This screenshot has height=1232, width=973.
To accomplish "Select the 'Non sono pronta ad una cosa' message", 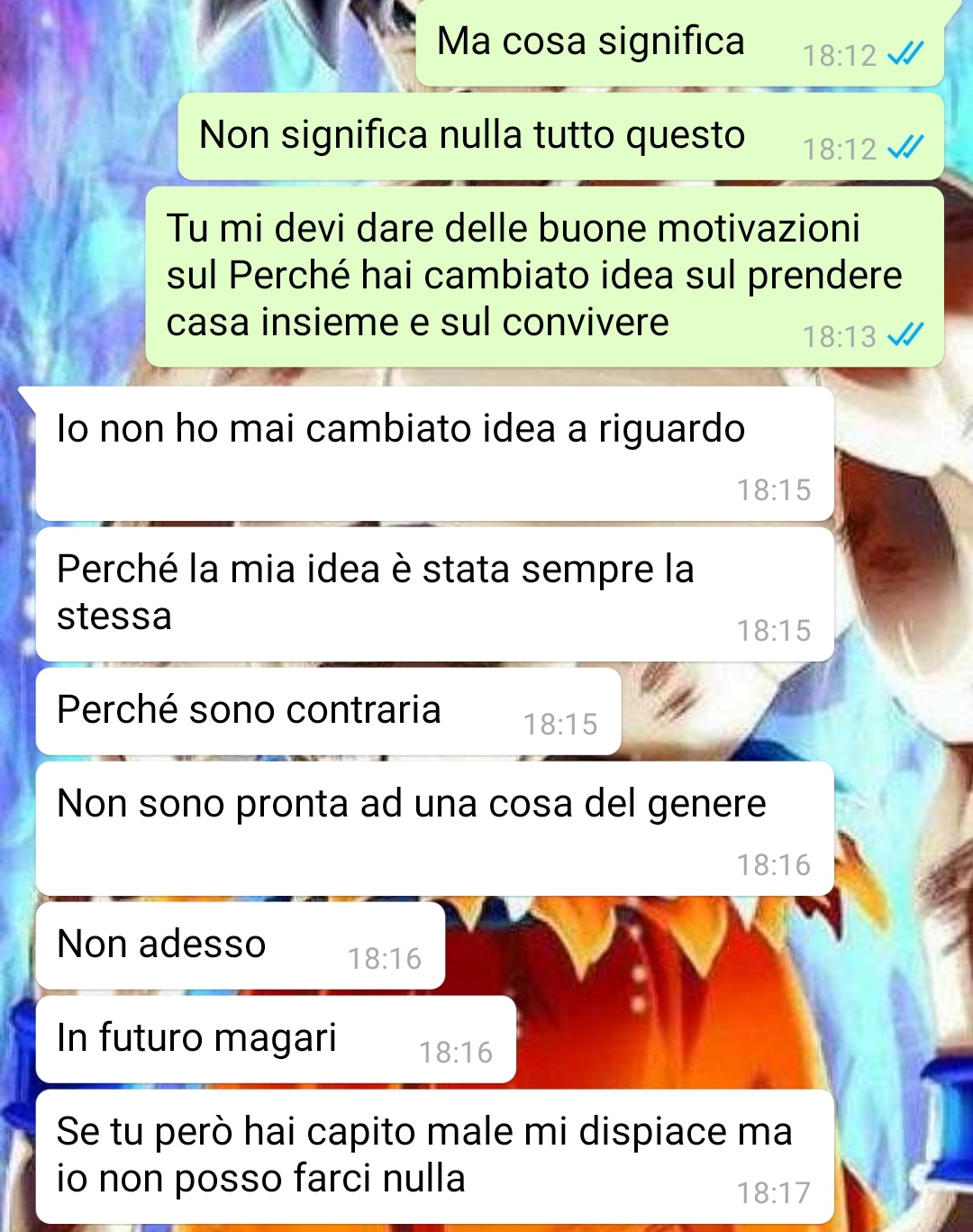I will point(434,827).
